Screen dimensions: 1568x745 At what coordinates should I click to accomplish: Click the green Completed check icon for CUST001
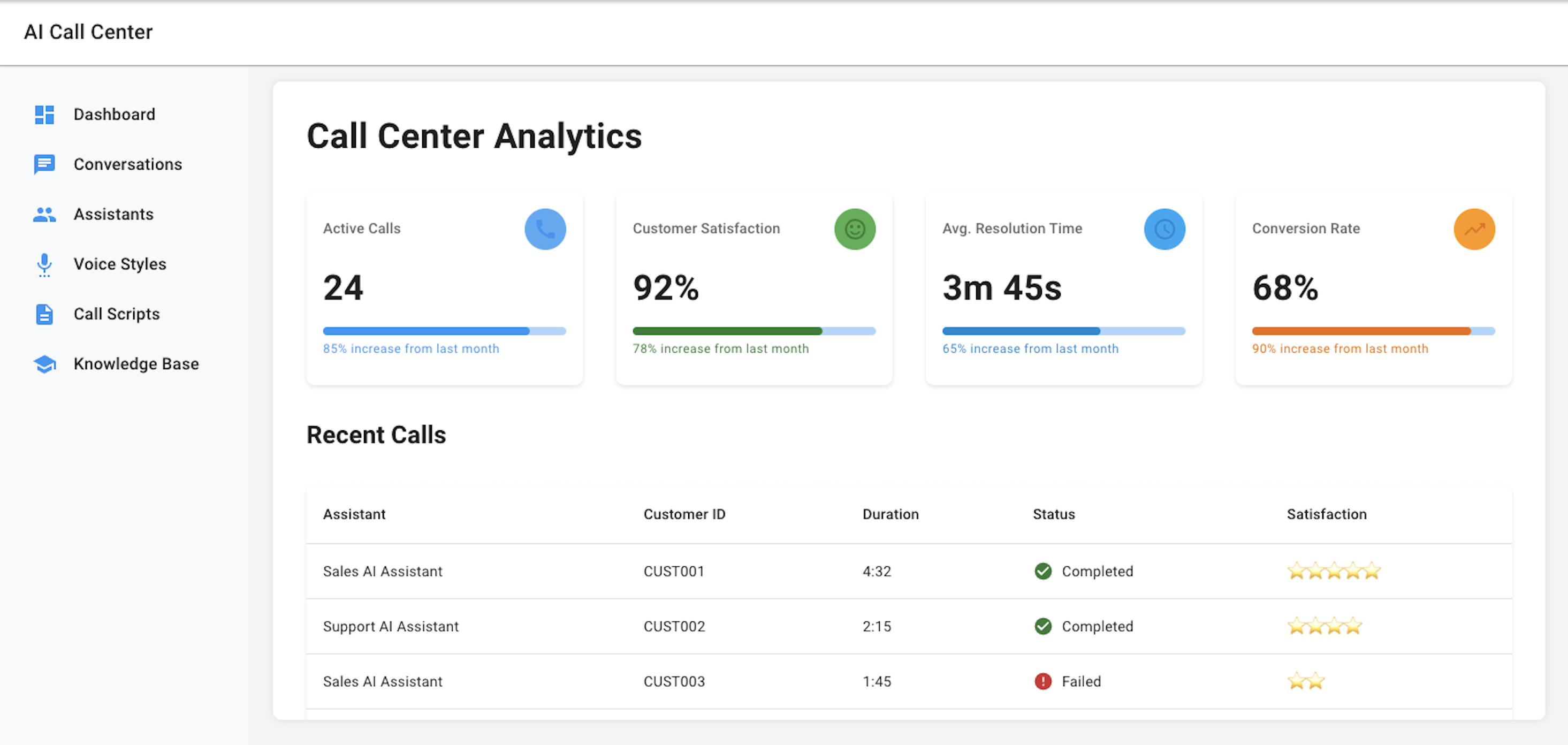point(1042,571)
